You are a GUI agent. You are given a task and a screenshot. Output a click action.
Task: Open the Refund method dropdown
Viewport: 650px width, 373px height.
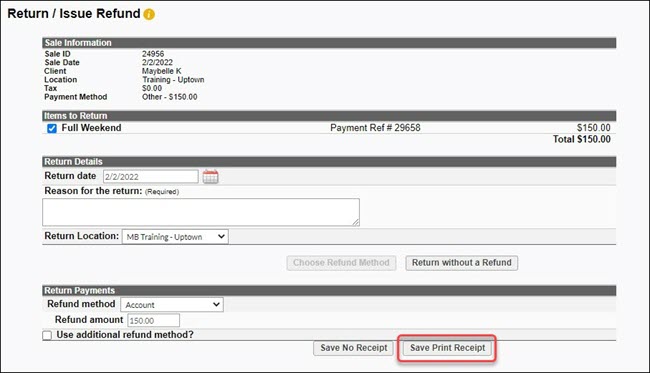tap(172, 305)
